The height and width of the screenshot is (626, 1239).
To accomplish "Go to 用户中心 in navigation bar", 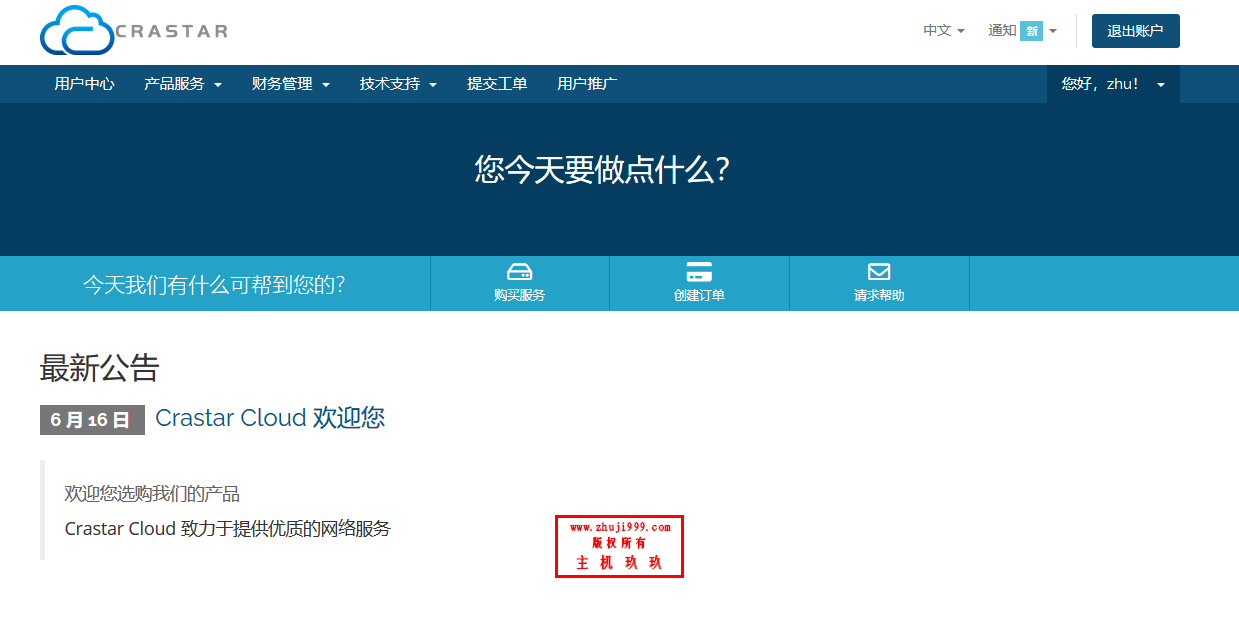I will pyautogui.click(x=85, y=84).
